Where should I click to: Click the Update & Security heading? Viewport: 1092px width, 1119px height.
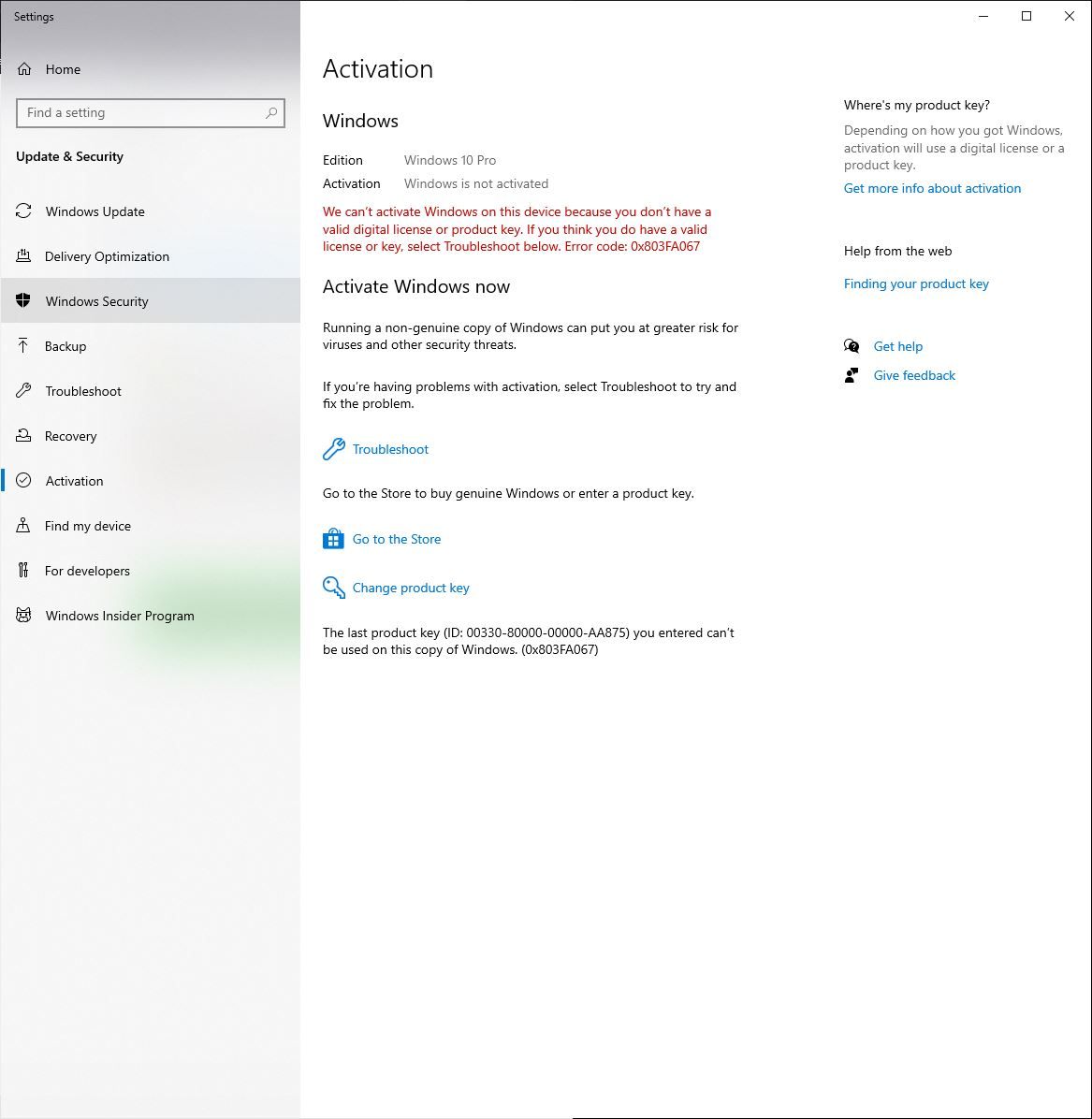(x=69, y=157)
